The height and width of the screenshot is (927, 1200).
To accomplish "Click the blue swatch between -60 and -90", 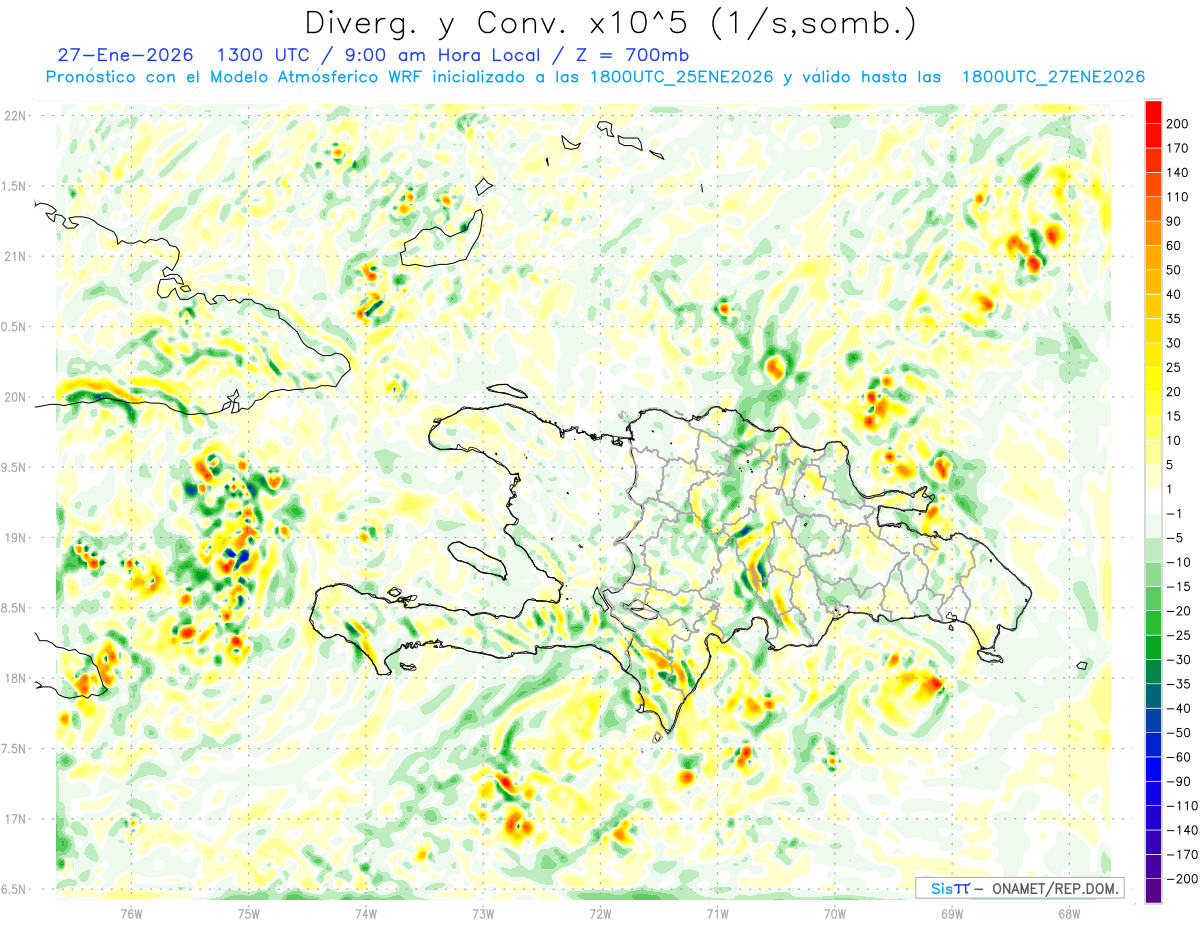I will [1154, 770].
